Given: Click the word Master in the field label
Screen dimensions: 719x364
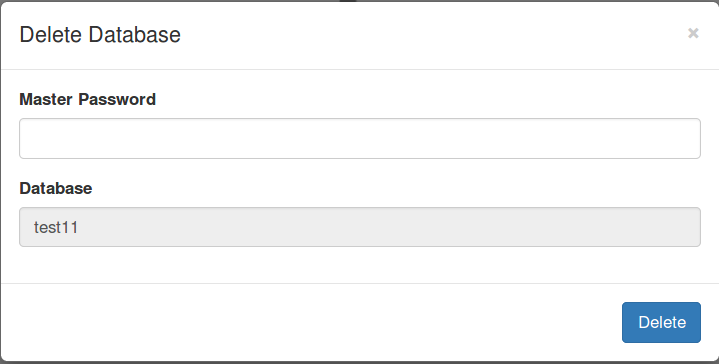Looking at the screenshot, I should click(x=46, y=99).
